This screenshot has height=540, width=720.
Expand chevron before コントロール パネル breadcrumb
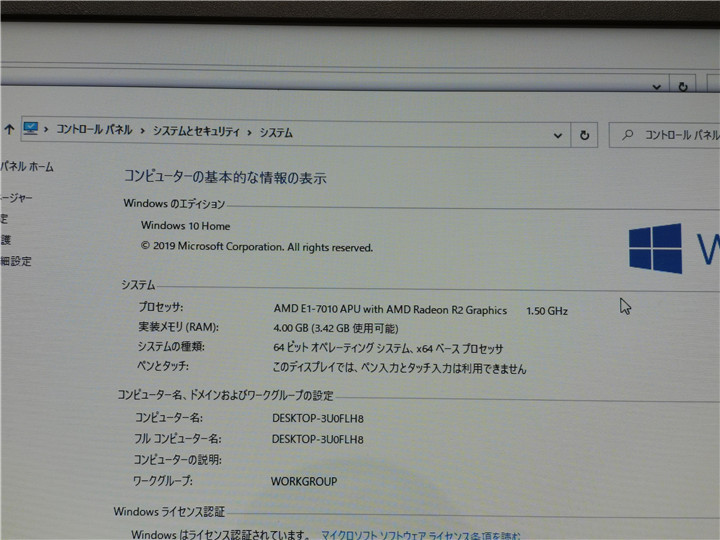pos(46,129)
